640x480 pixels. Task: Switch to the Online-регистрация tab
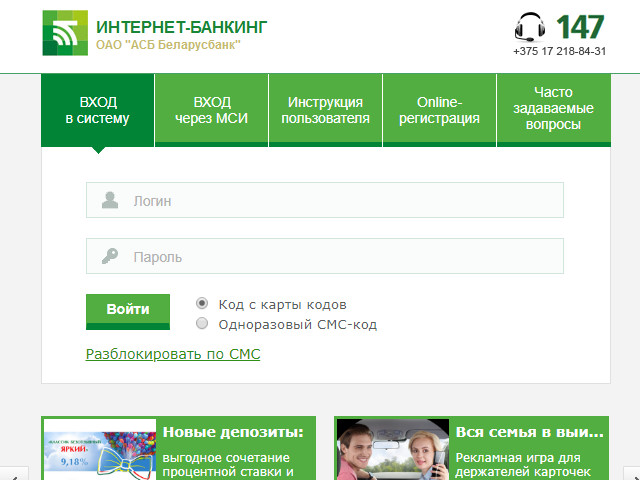439,110
